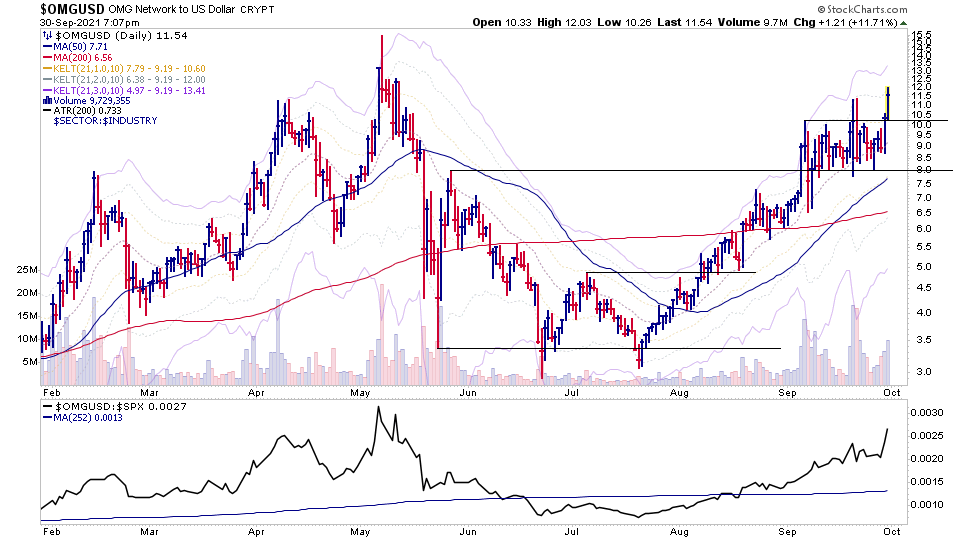Image resolution: width=960 pixels, height=540 pixels.
Task: Click the 'Volume 9,729,355' legend entry
Action: [92, 100]
